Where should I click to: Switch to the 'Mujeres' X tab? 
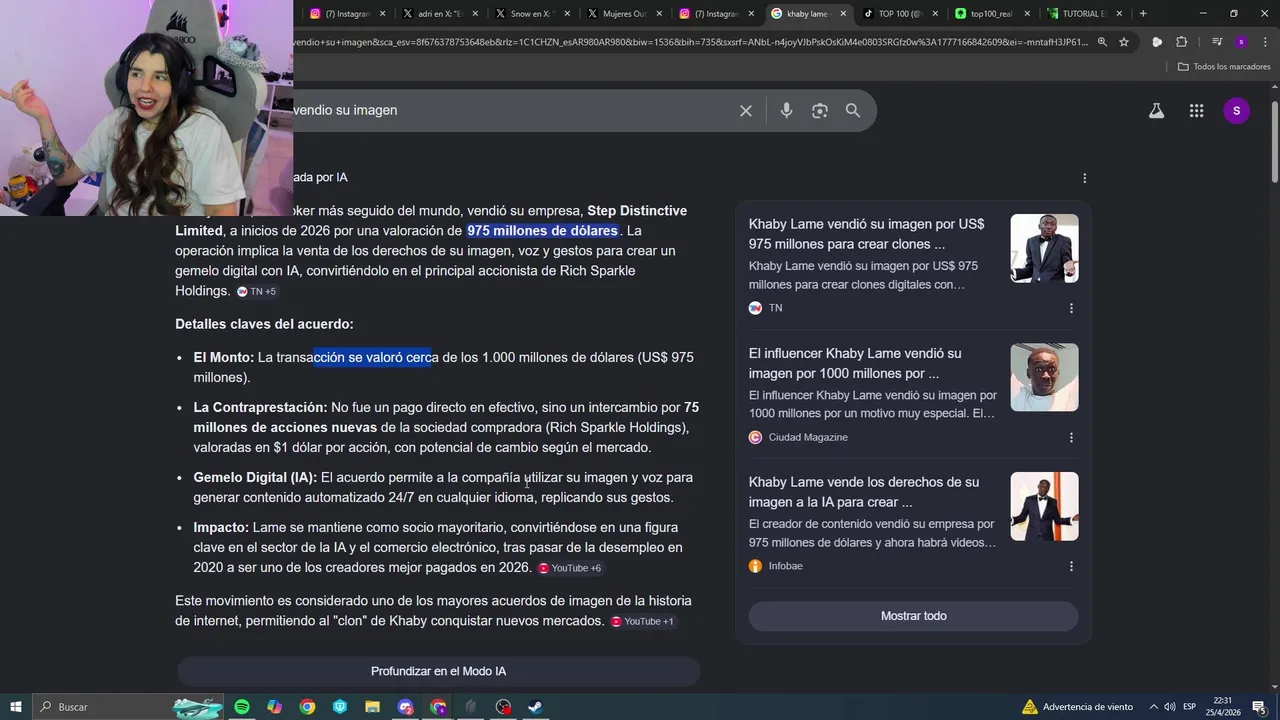click(624, 14)
